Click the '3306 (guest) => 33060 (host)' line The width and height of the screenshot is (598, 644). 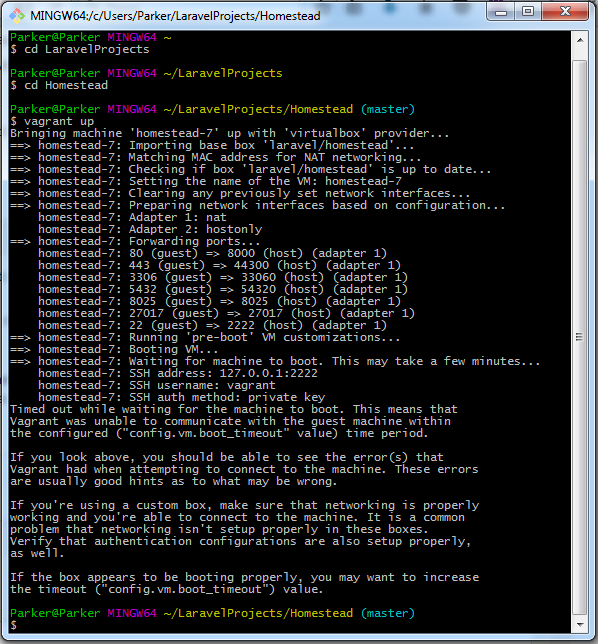pyautogui.click(x=223, y=277)
